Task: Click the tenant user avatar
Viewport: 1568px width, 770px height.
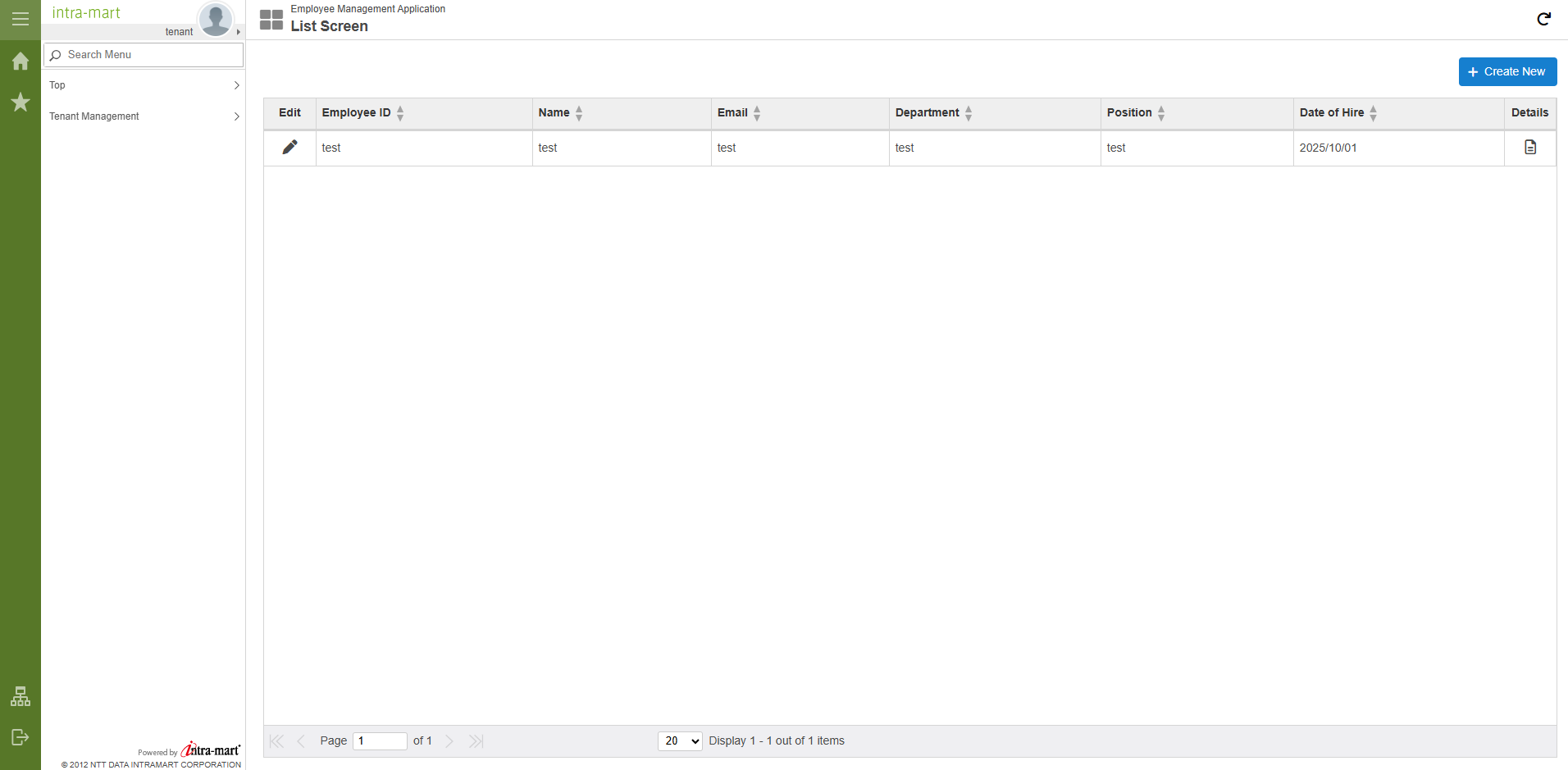Action: pos(216,20)
